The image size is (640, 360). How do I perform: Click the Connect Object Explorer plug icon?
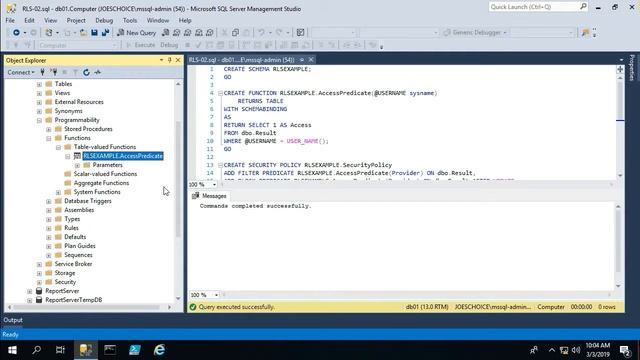coord(42,72)
